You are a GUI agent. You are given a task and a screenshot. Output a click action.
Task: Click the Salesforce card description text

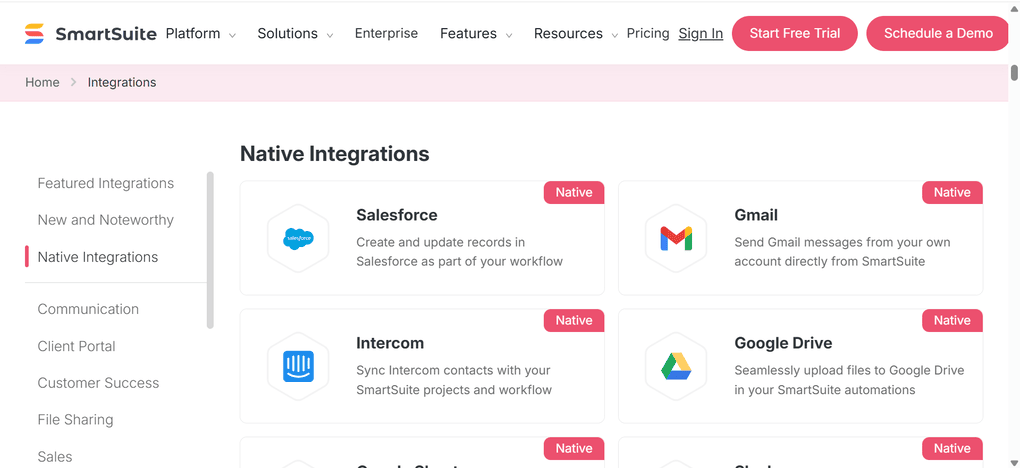pyautogui.click(x=459, y=252)
